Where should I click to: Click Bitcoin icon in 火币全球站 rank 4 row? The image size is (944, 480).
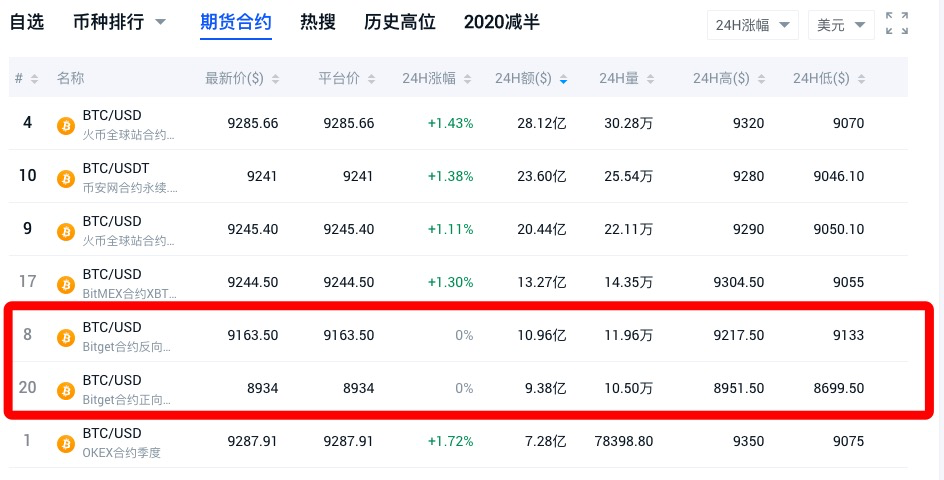pos(66,126)
